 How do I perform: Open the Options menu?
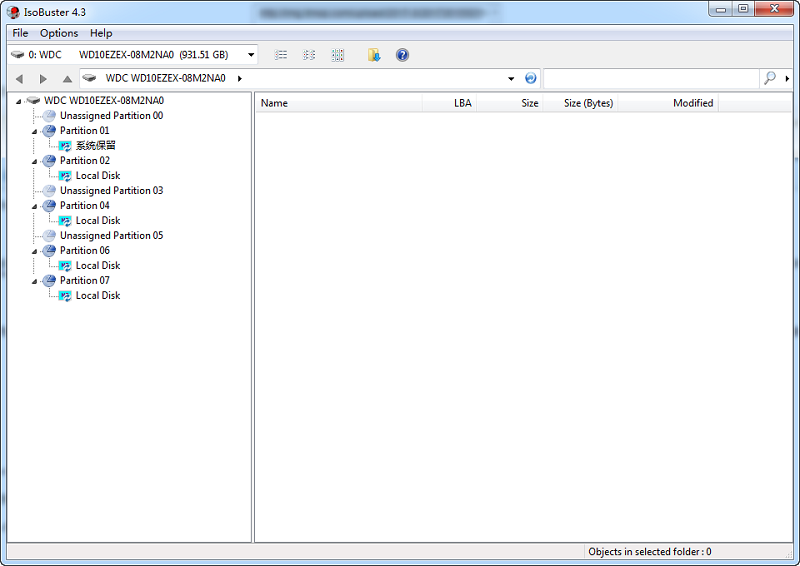[59, 33]
